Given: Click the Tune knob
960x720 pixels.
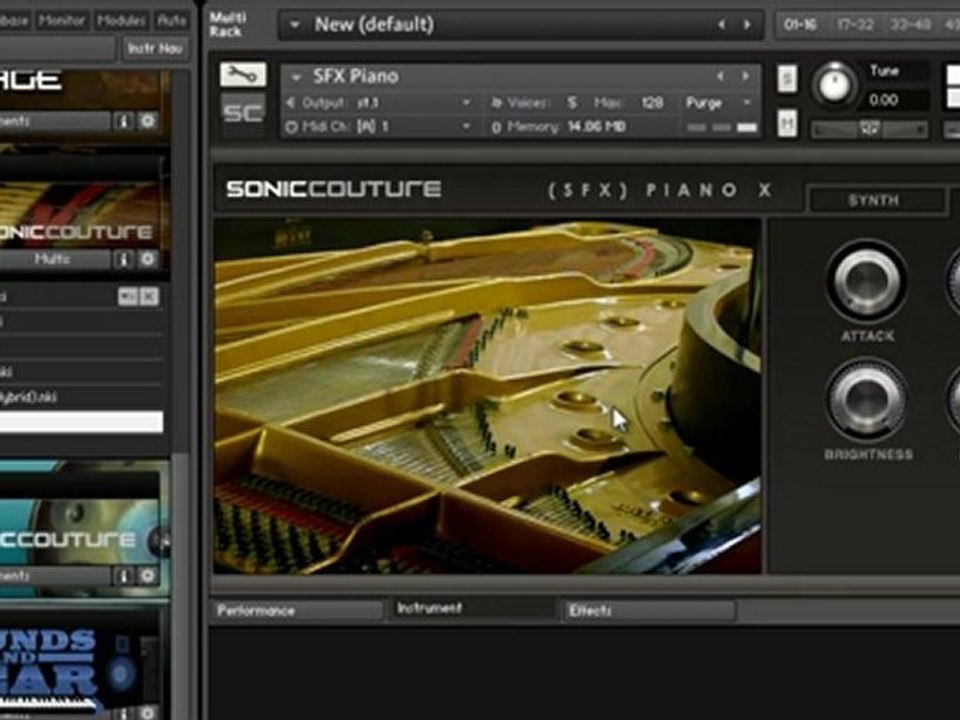Looking at the screenshot, I should [834, 84].
